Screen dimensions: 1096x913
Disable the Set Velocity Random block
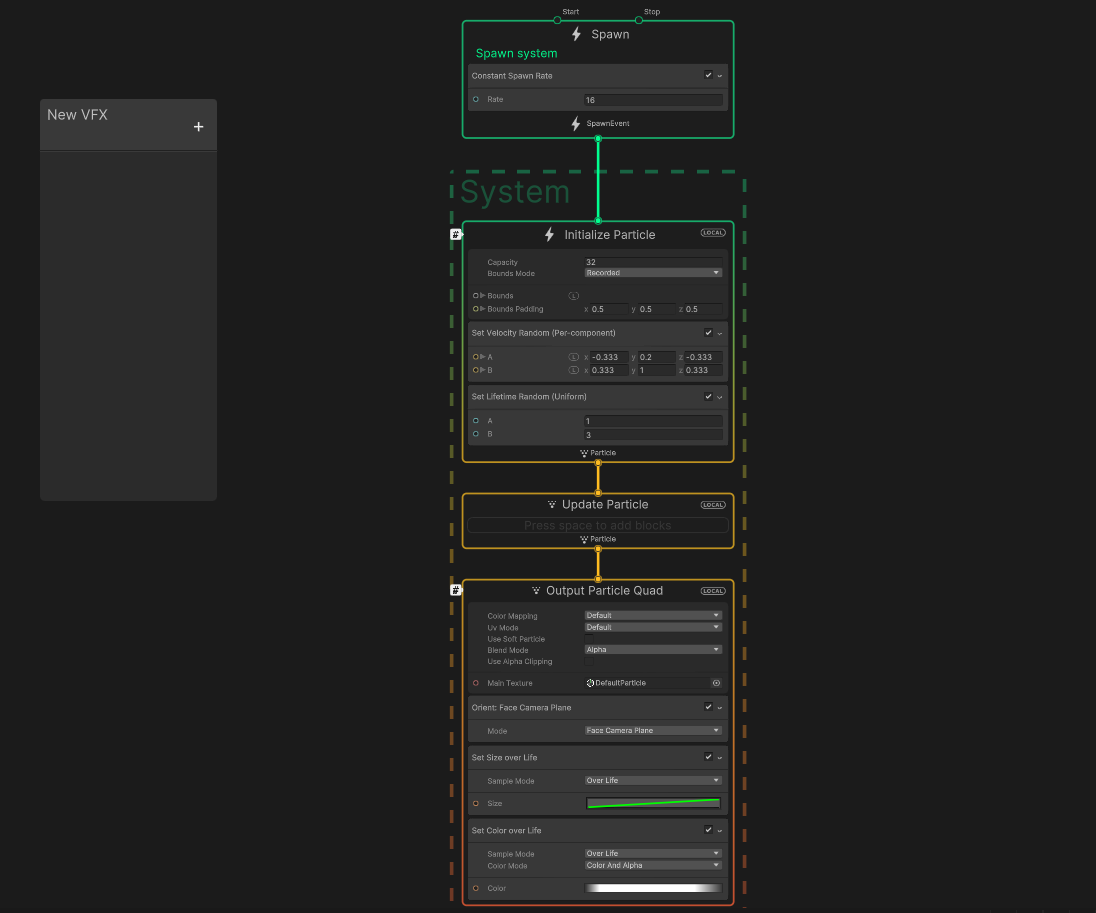point(708,333)
